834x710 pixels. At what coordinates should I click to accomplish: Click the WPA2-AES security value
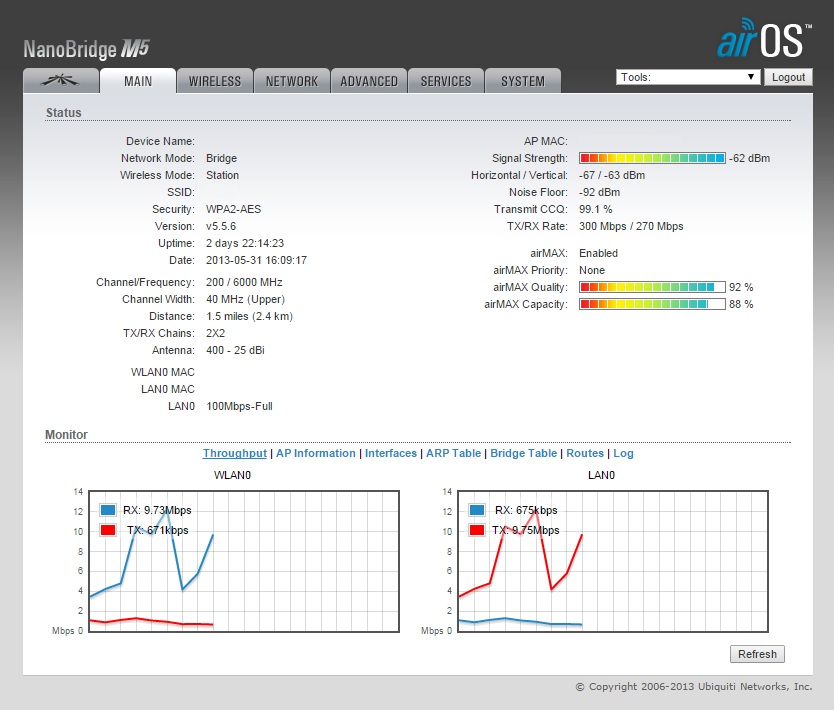233,209
